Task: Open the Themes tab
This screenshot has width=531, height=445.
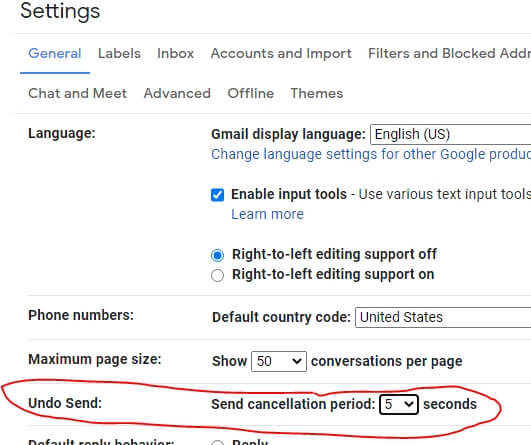Action: pyautogui.click(x=317, y=93)
